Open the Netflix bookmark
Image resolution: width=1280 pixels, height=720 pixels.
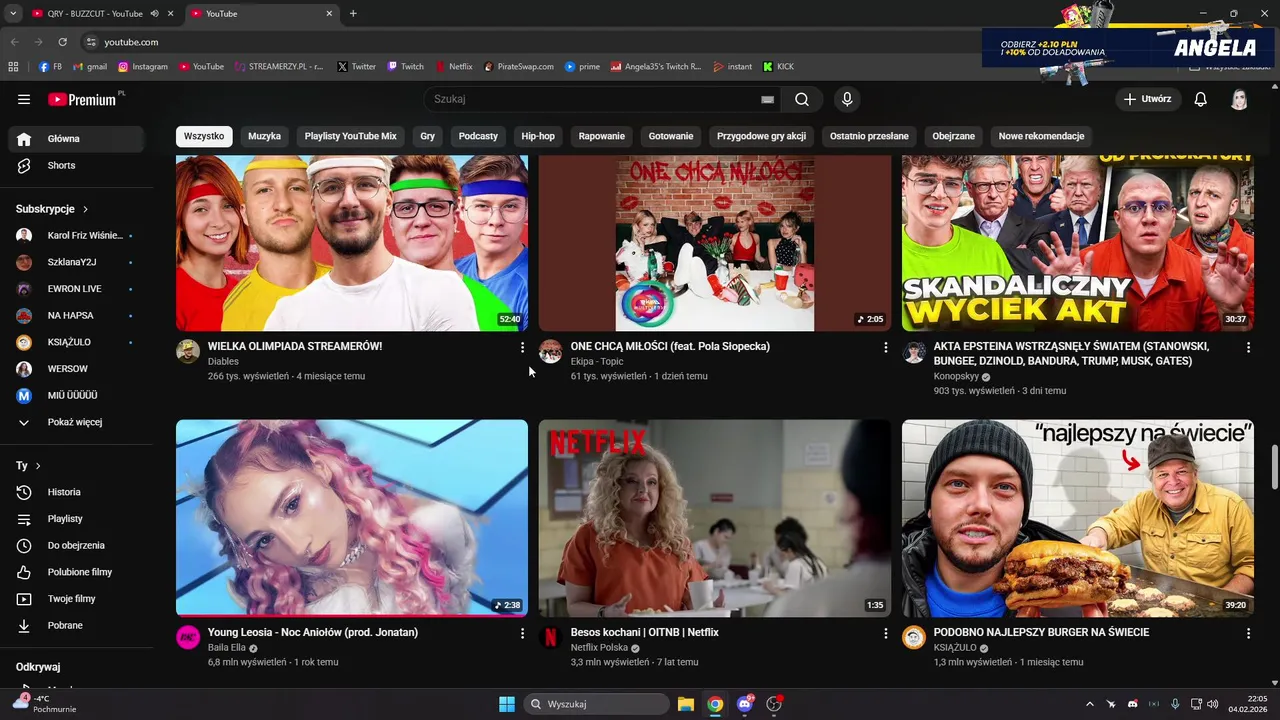pos(453,67)
